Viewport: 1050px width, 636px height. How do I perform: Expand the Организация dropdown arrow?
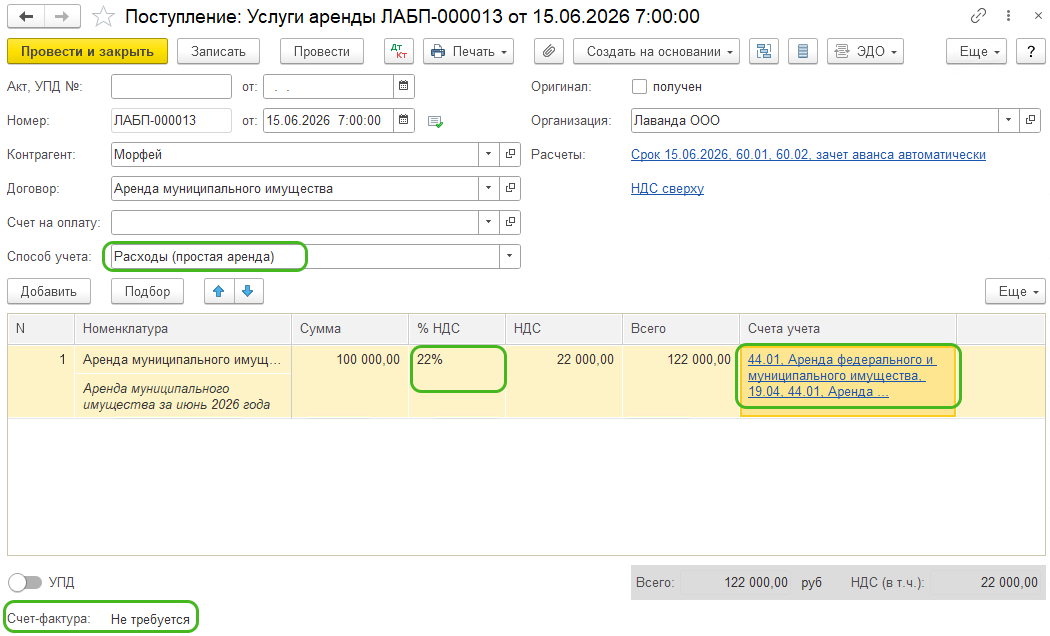click(1008, 121)
